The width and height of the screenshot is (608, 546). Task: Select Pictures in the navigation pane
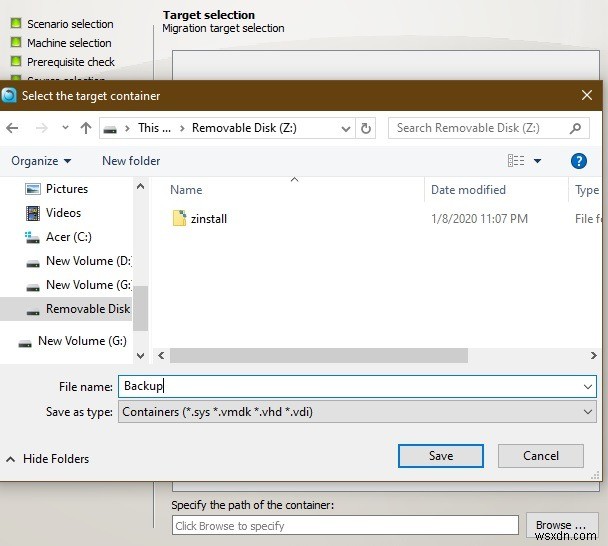tap(67, 189)
